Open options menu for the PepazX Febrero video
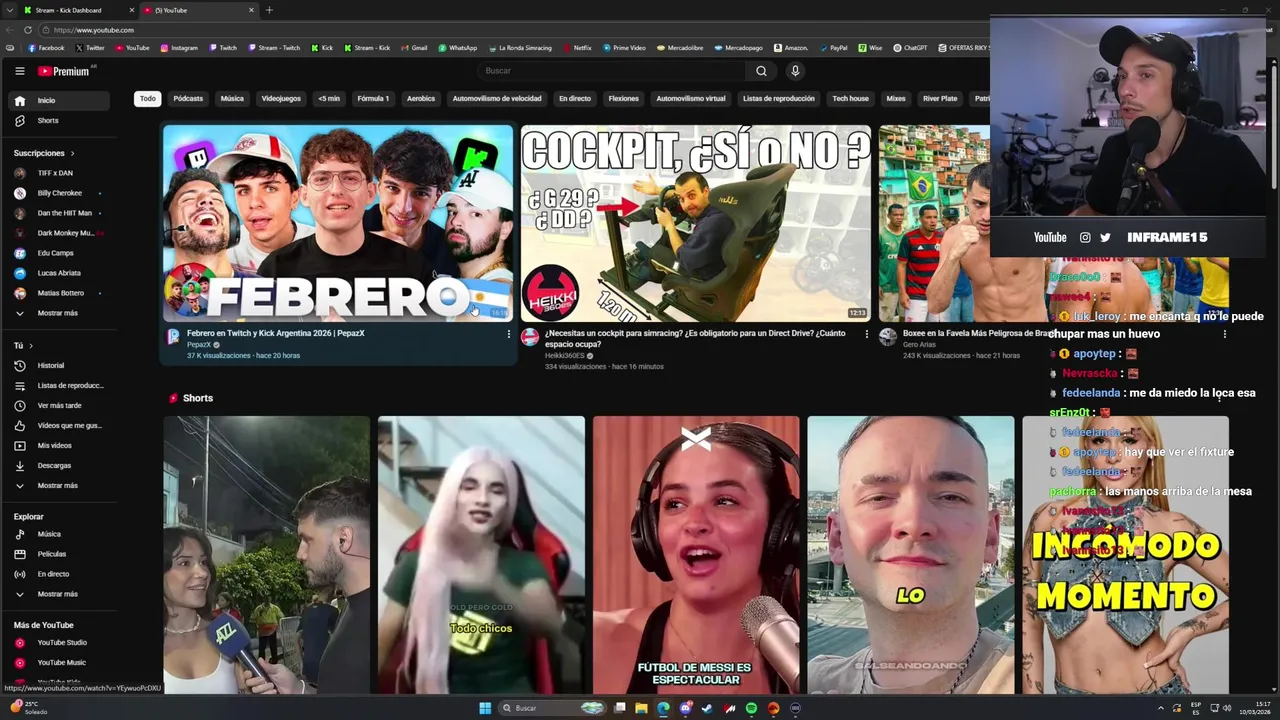 pyautogui.click(x=508, y=334)
